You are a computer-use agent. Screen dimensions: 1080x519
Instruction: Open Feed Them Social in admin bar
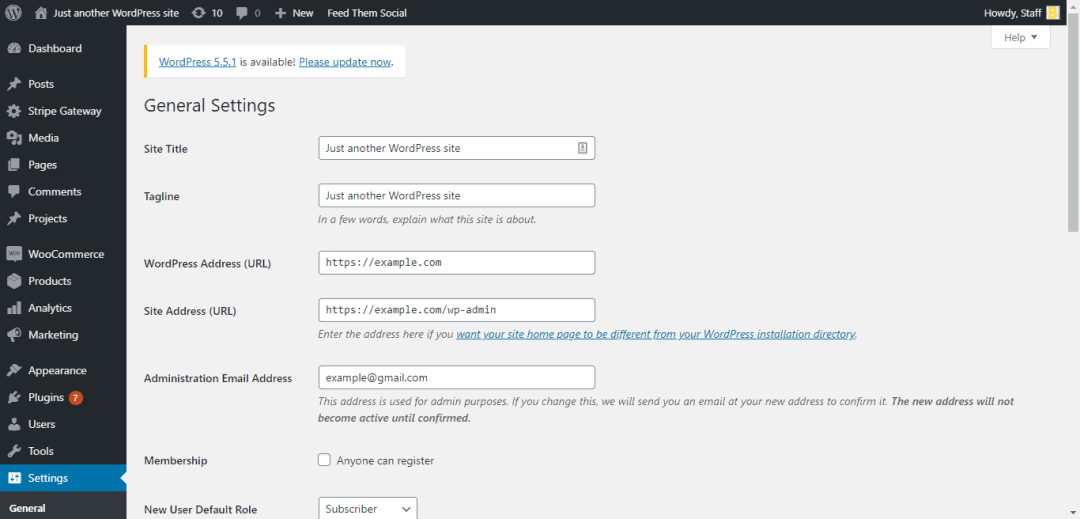(x=367, y=13)
